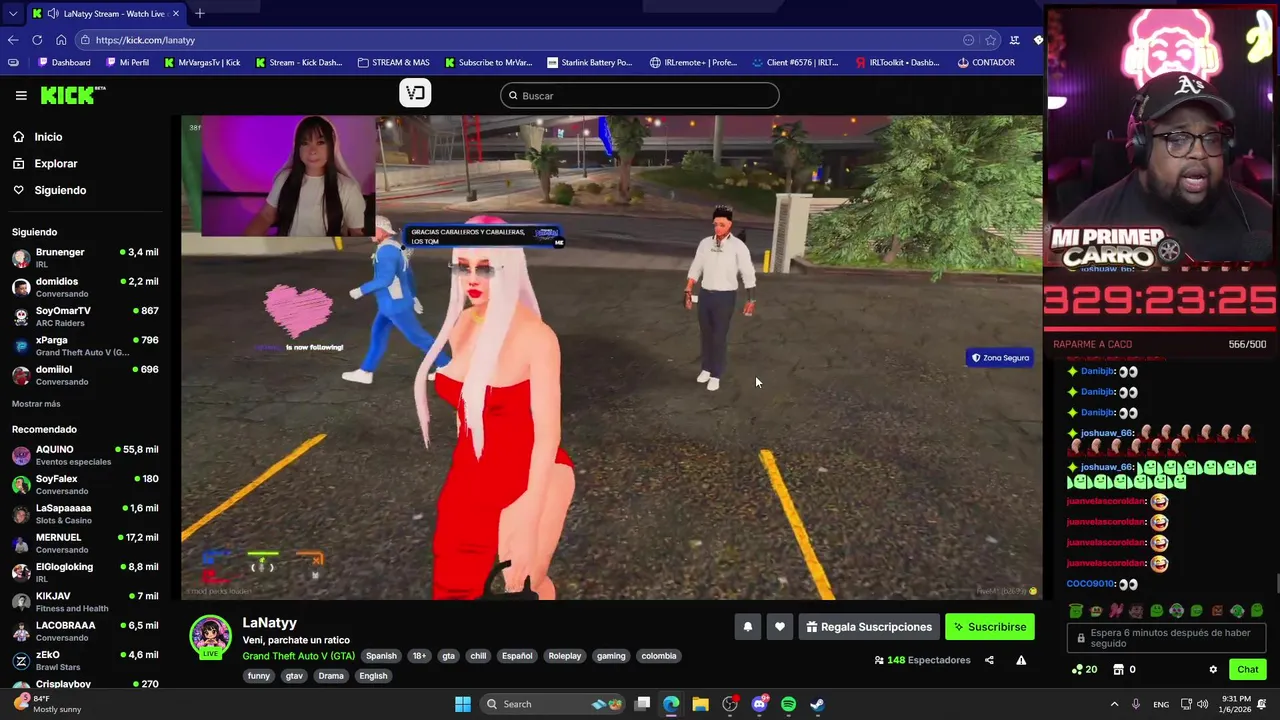
Task: Show hidden system tray icons
Action: (x=1114, y=704)
